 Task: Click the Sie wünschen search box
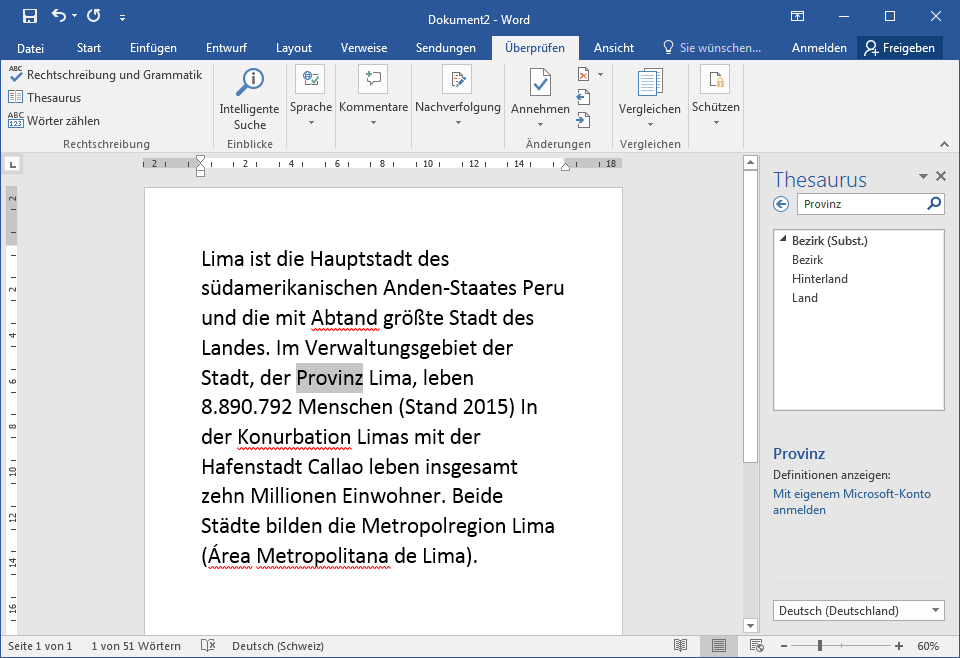(712, 48)
